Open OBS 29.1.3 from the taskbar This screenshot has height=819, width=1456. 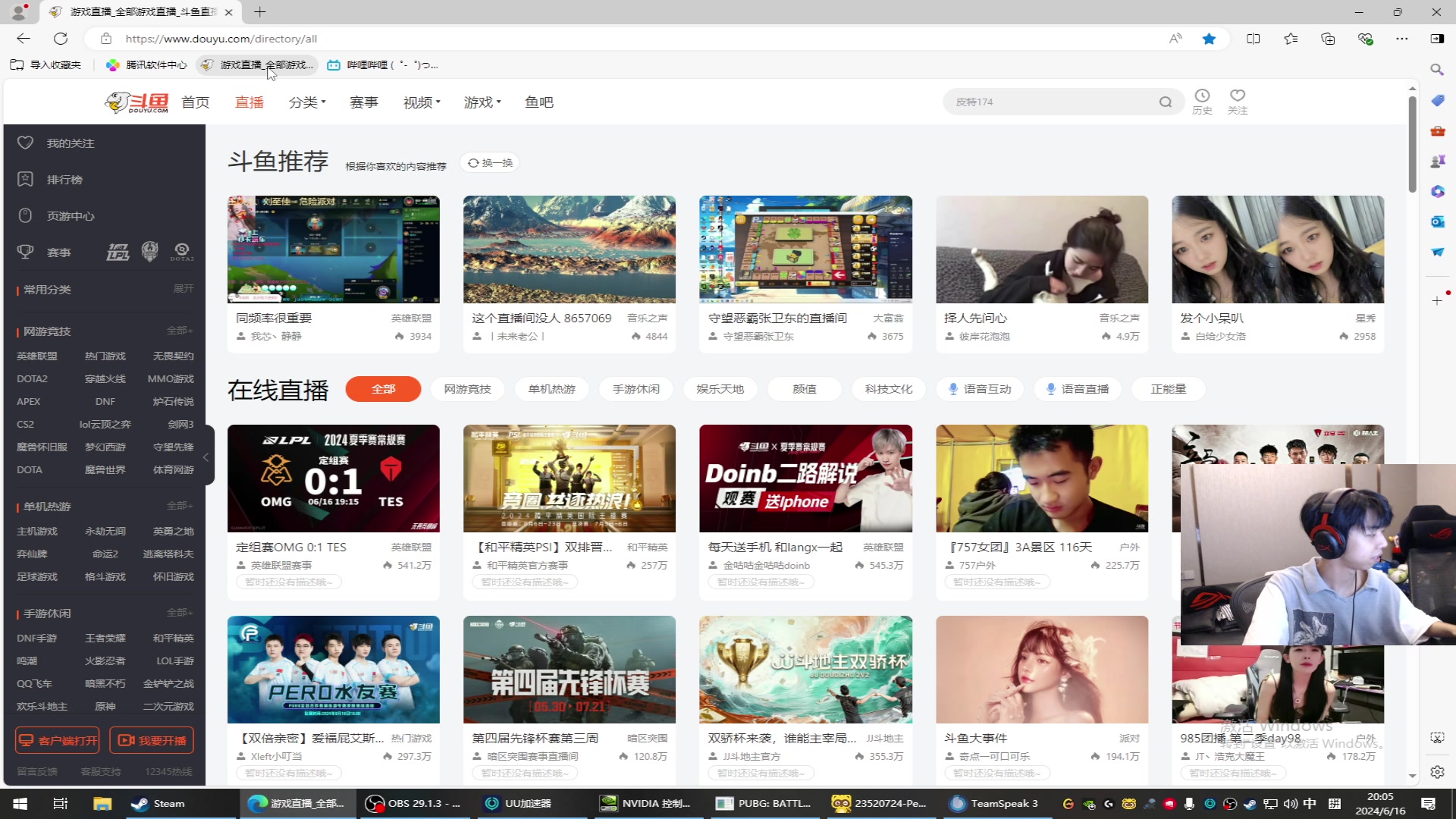click(x=413, y=804)
